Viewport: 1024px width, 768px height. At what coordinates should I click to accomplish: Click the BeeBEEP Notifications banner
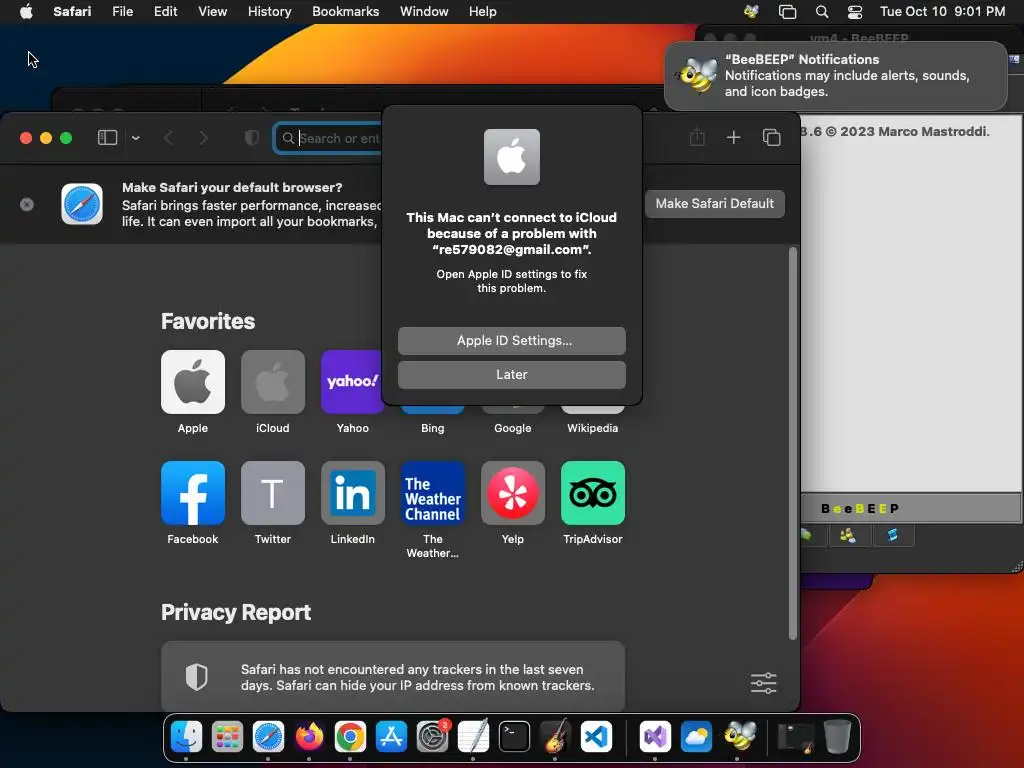836,76
